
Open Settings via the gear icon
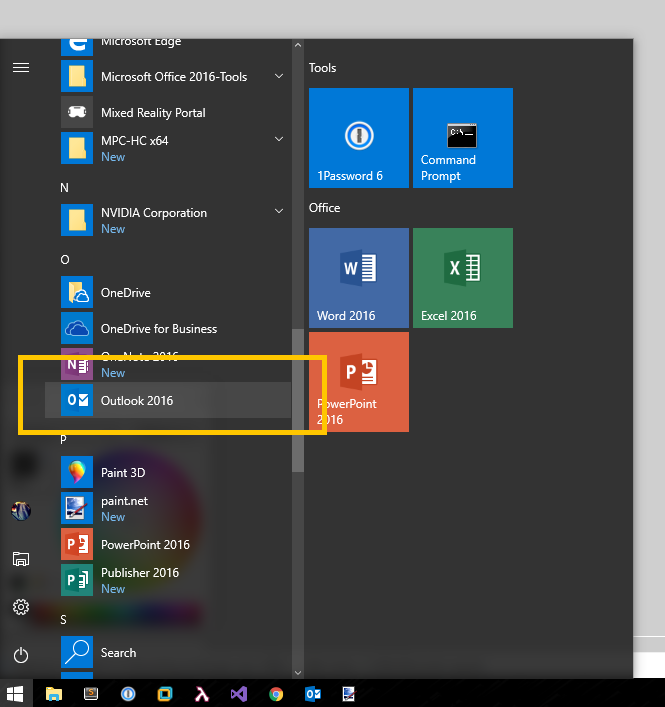click(x=21, y=607)
